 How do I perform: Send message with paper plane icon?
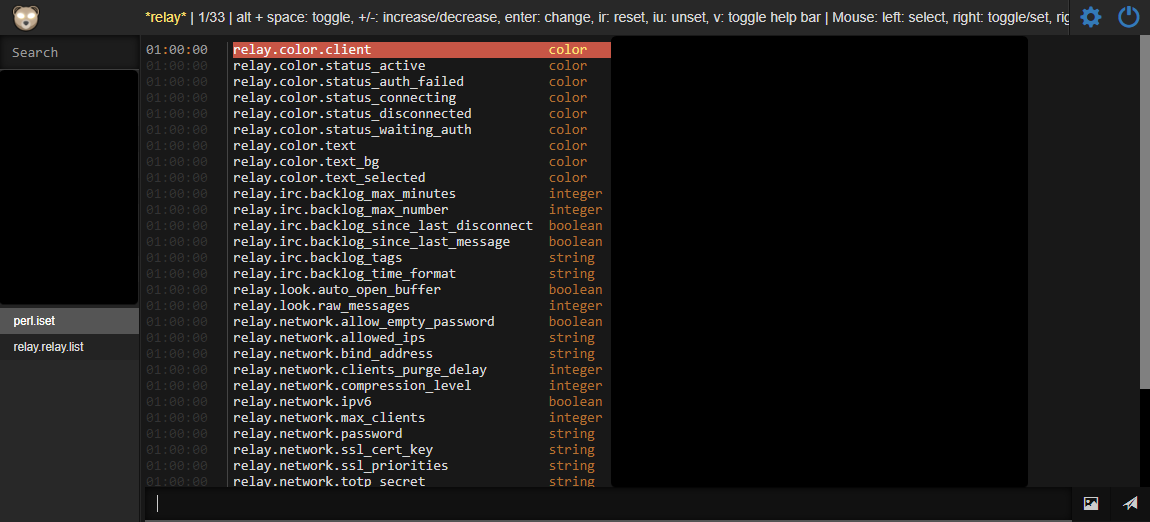pos(1130,503)
